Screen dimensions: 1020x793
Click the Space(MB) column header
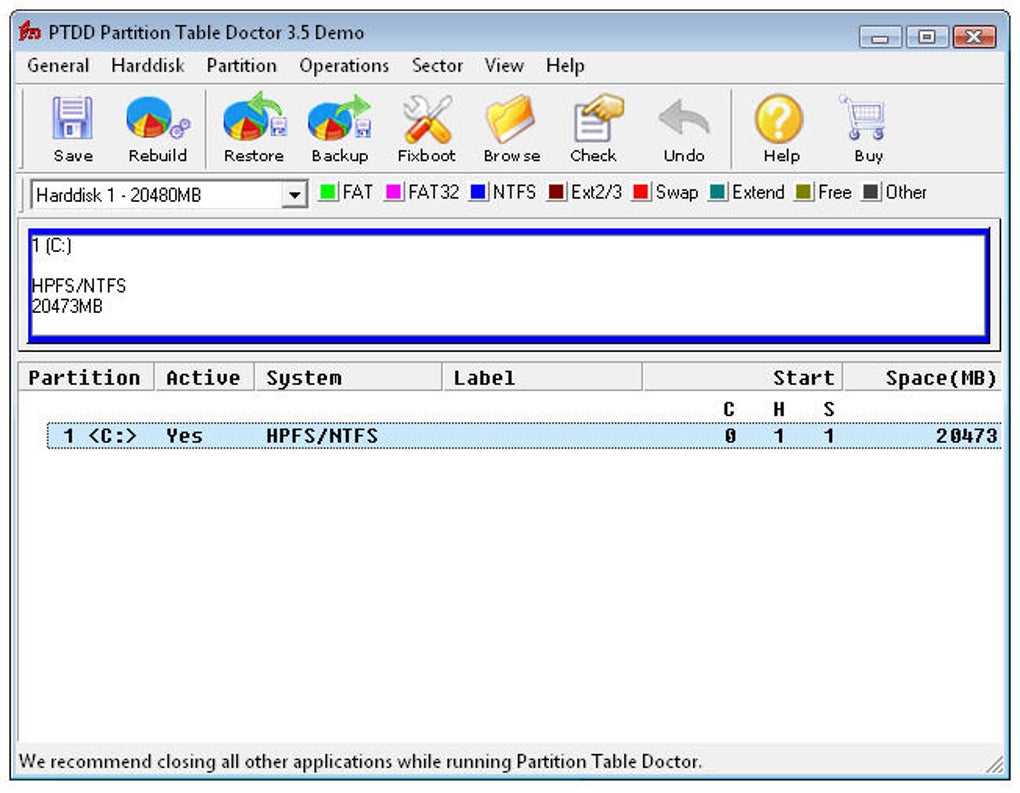[922, 378]
